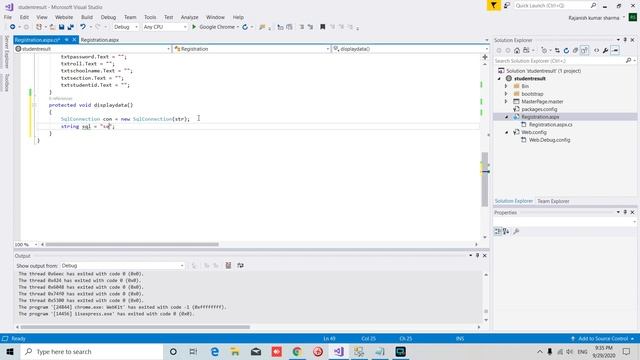
Task: Toggle auto-hide pin on Output panel
Action: [477, 256]
